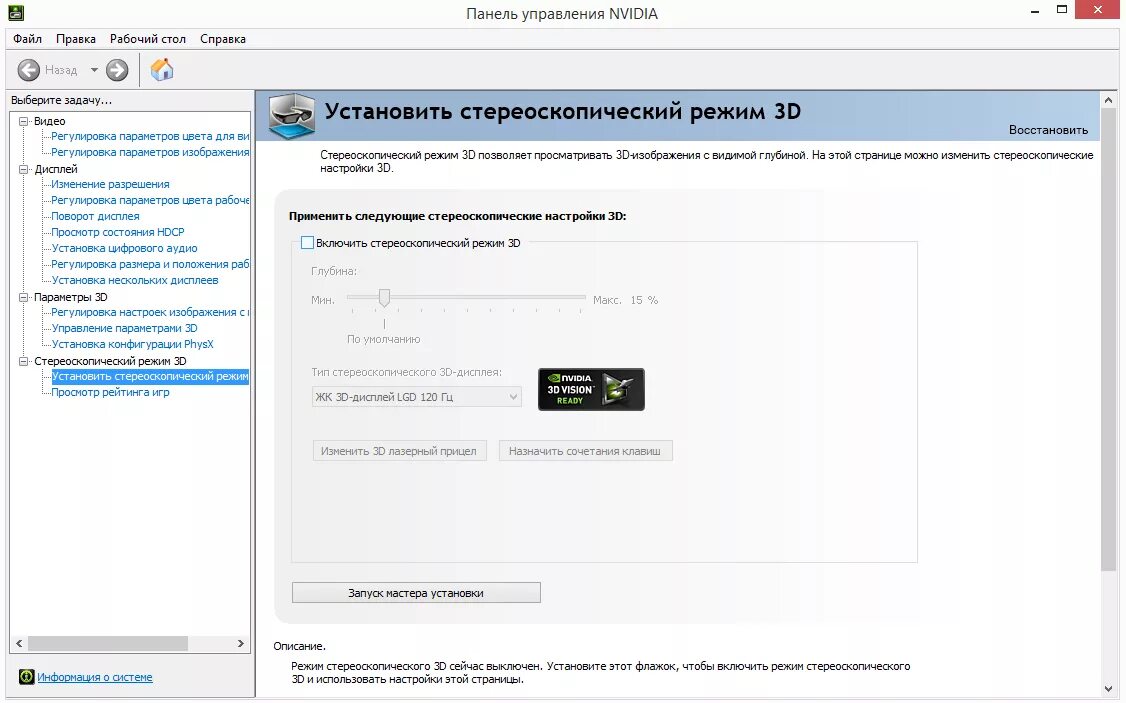The height and width of the screenshot is (703, 1126).
Task: Click the Forward arrow icon
Action: (117, 70)
